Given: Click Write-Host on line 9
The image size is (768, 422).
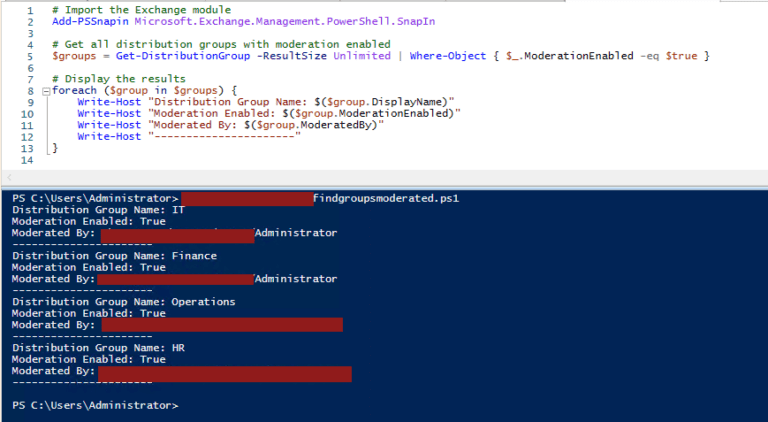Looking at the screenshot, I should 109,102.
